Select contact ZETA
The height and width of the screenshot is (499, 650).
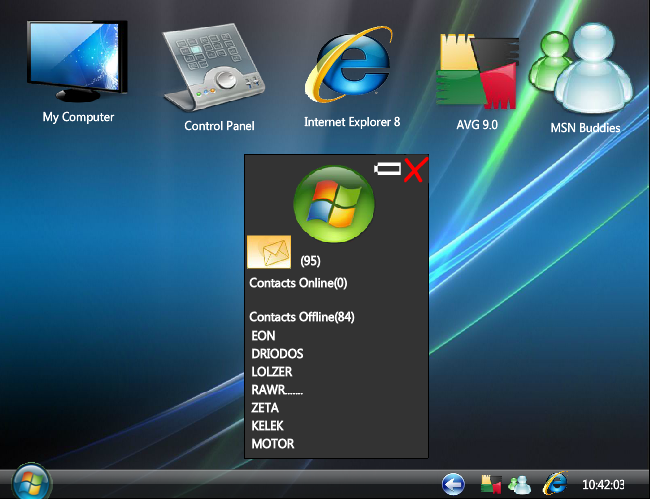[265, 408]
